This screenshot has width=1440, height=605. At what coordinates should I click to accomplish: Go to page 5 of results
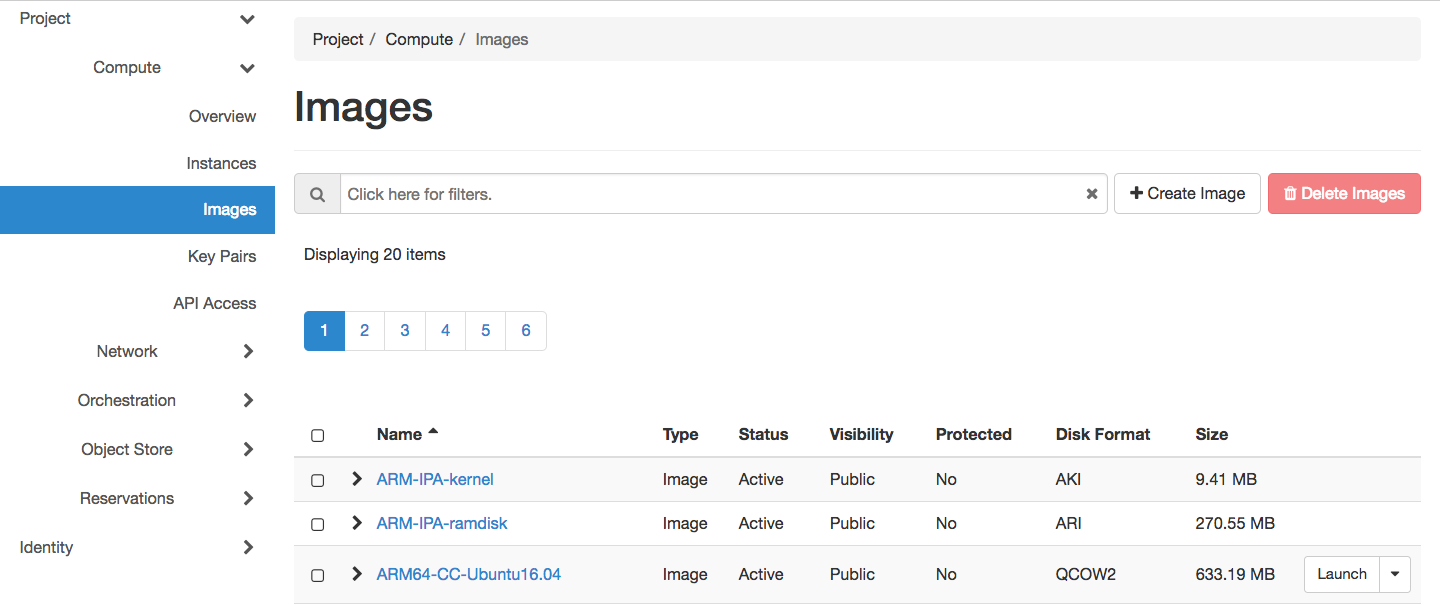click(x=486, y=331)
